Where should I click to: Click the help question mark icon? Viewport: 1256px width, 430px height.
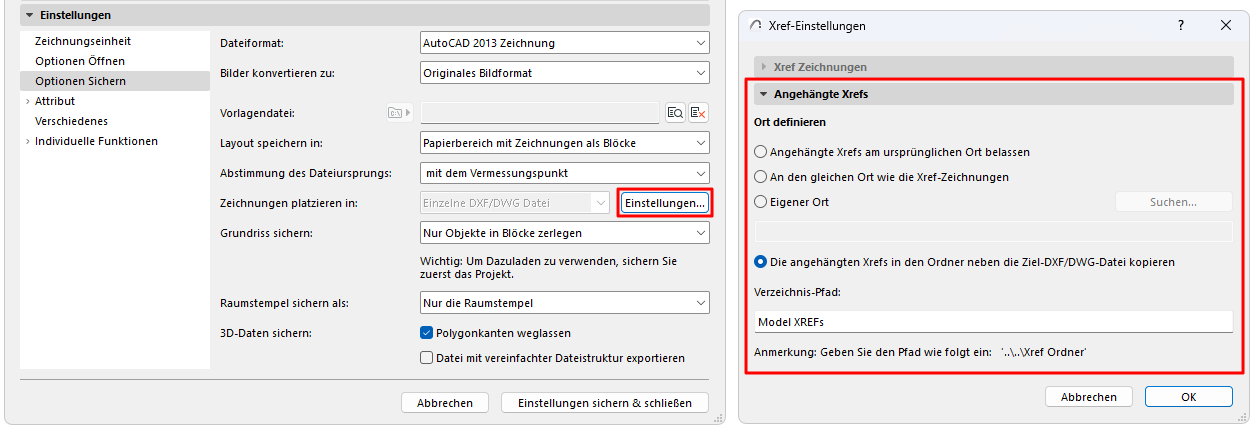click(x=1181, y=25)
